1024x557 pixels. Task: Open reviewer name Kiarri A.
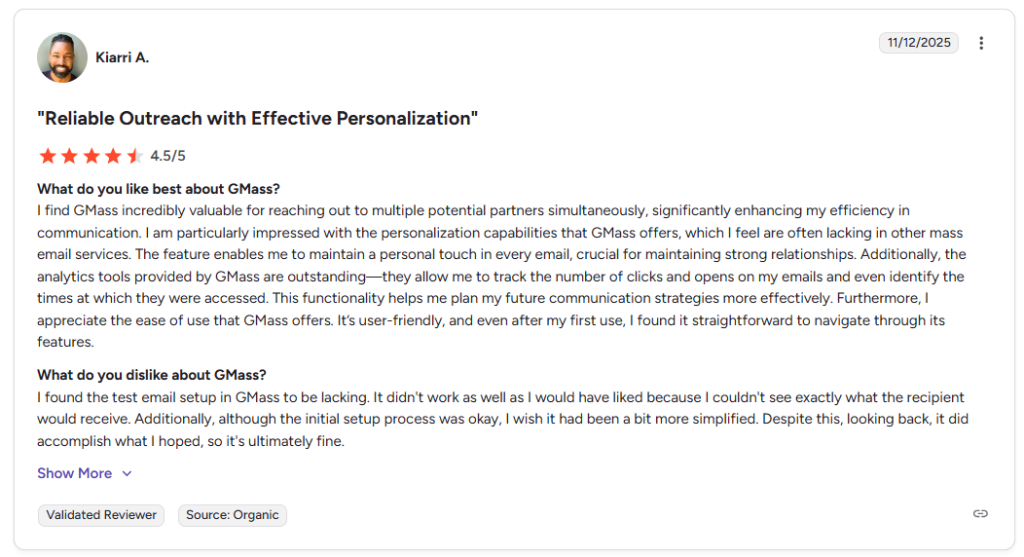122,57
